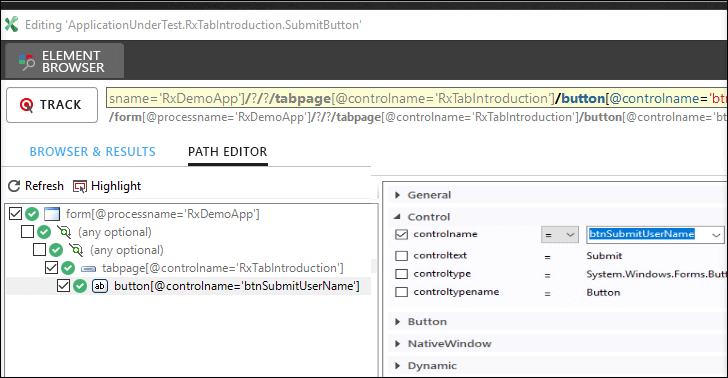The height and width of the screenshot is (378, 728).
Task: Open the Element Browser tab
Action: coord(65,61)
